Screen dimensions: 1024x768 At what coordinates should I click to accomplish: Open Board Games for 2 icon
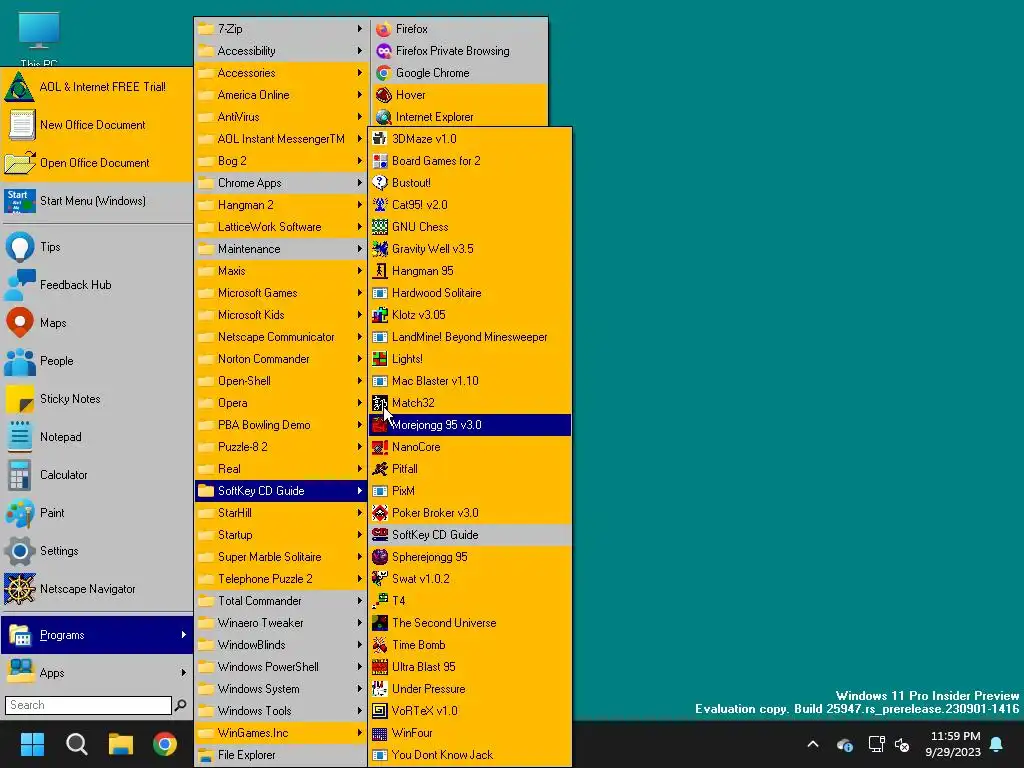(x=379, y=161)
